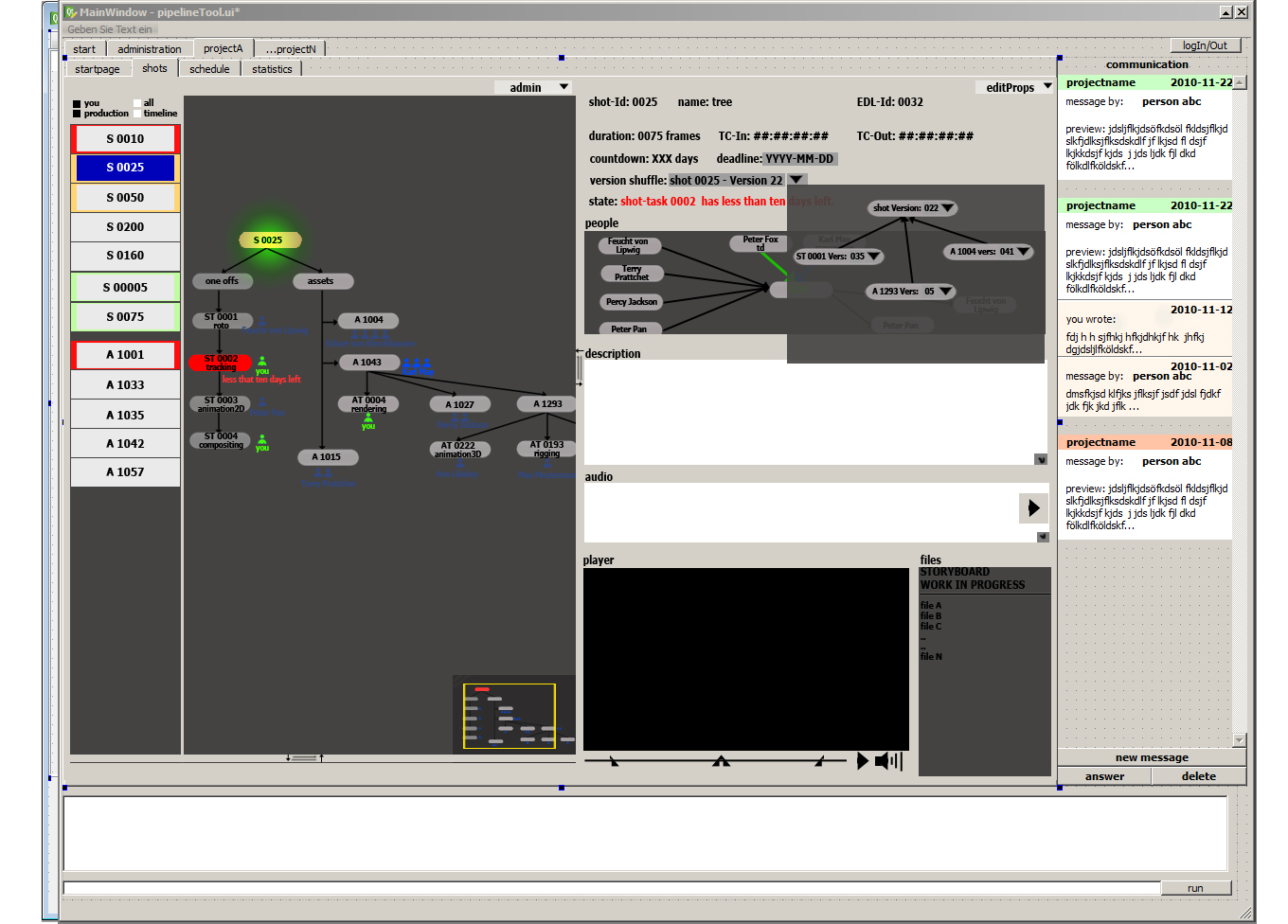Expand the shot Version: 022 dropdown

948,207
